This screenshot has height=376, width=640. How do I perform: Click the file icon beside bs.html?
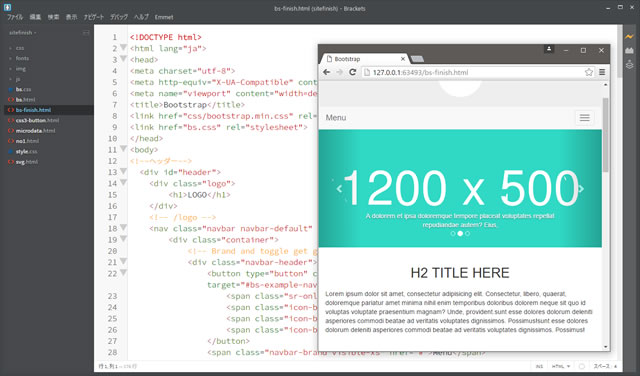tap(11, 100)
